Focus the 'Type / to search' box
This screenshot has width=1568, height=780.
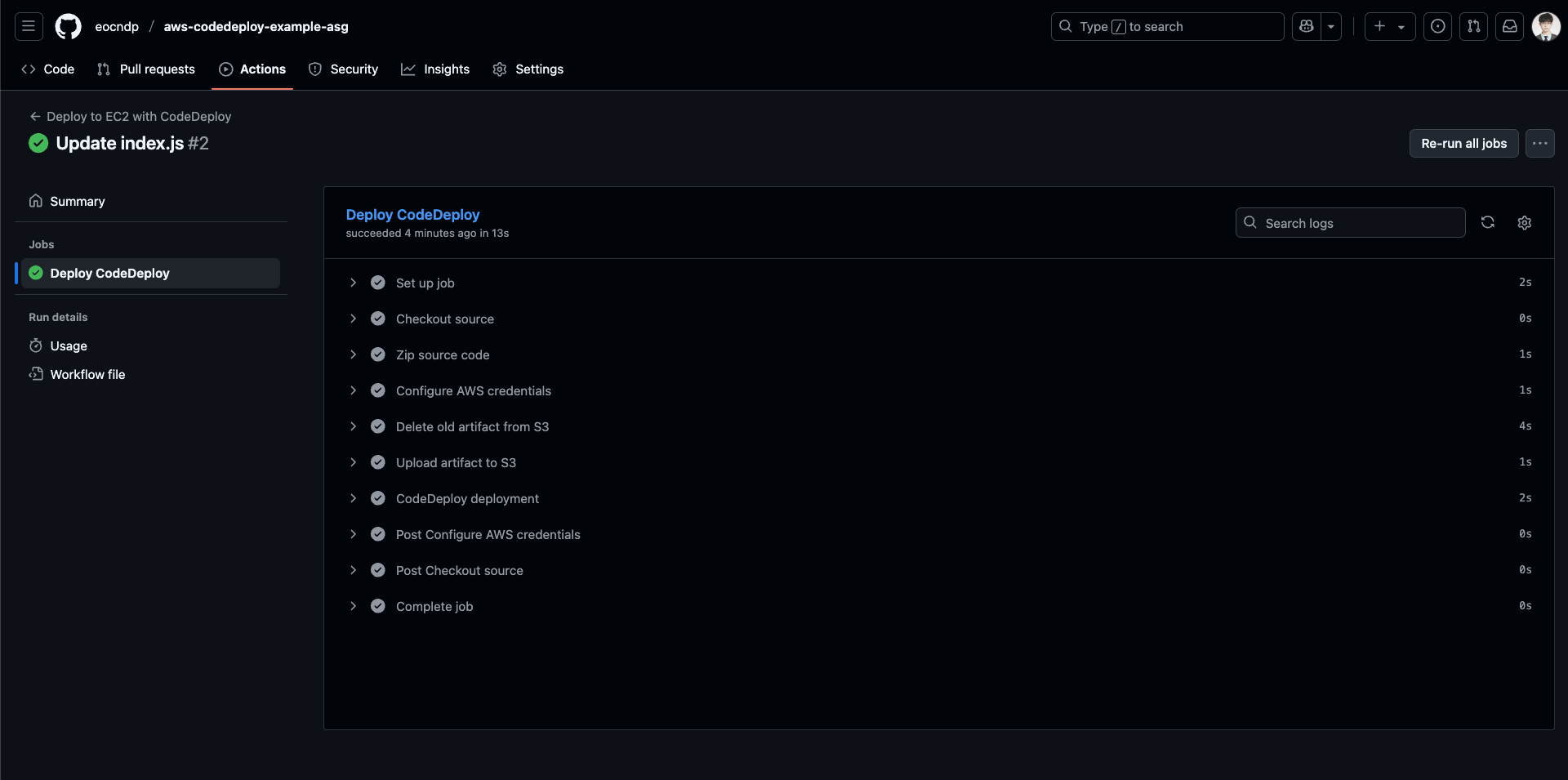click(1167, 26)
